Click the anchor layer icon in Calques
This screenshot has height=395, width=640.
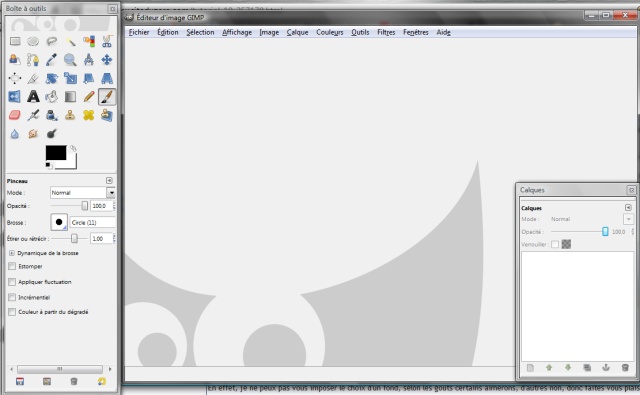[x=606, y=368]
